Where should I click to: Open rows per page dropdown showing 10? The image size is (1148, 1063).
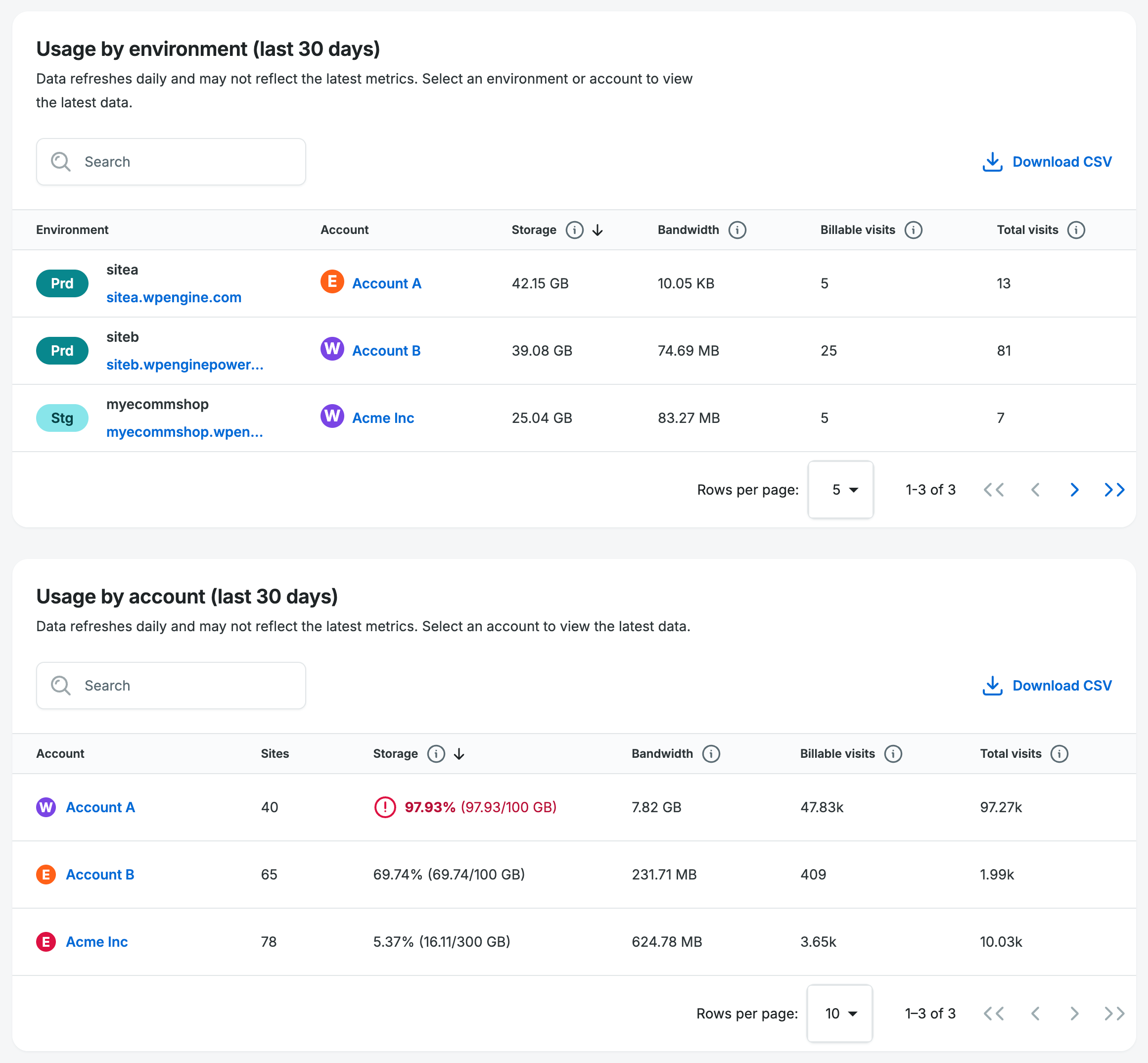839,1014
